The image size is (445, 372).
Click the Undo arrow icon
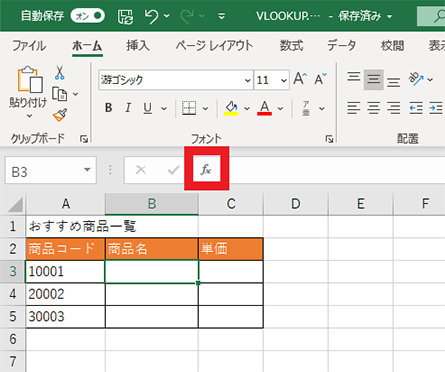click(x=151, y=16)
